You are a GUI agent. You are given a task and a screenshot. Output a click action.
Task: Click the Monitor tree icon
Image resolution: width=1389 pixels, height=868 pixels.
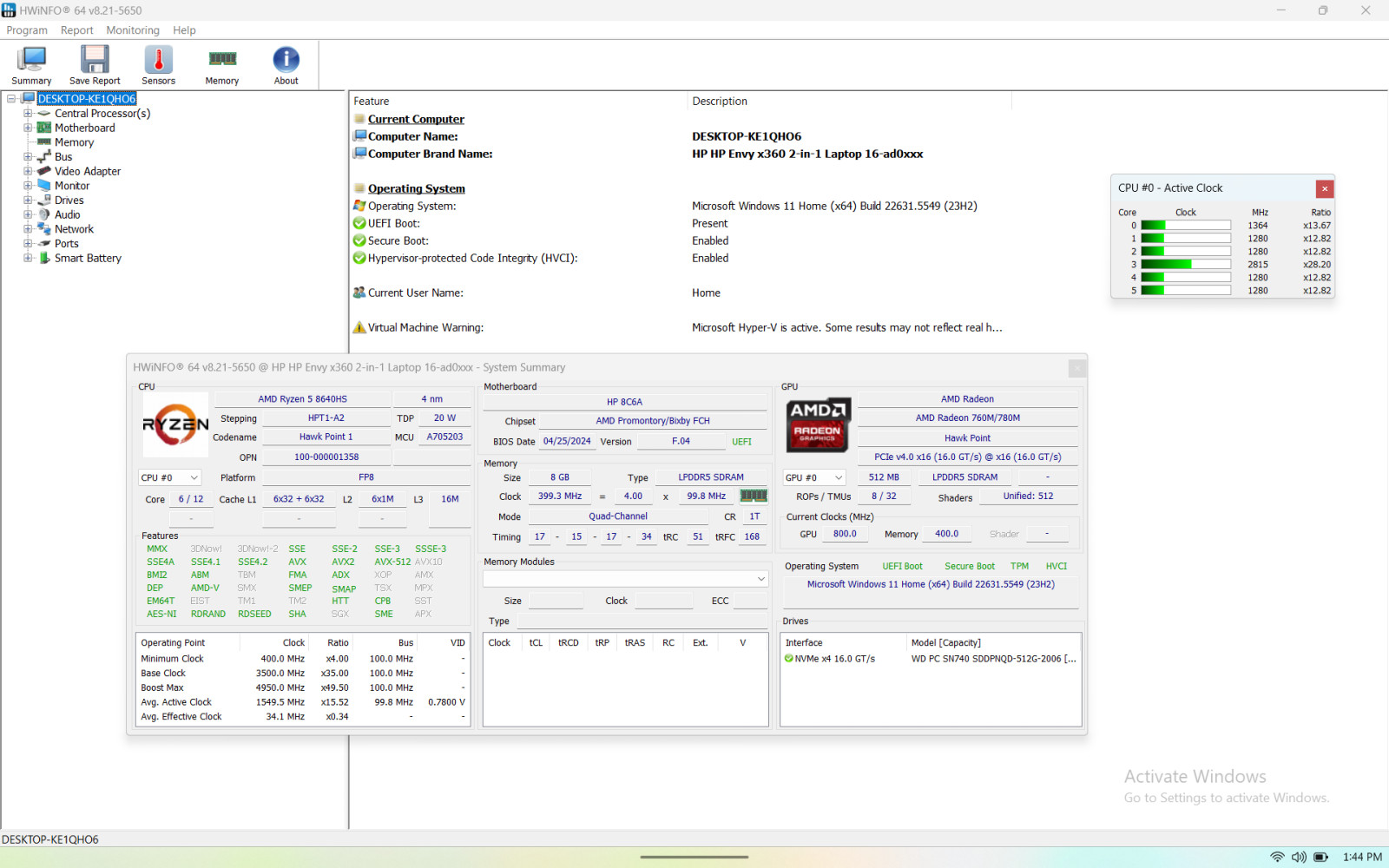click(x=44, y=186)
